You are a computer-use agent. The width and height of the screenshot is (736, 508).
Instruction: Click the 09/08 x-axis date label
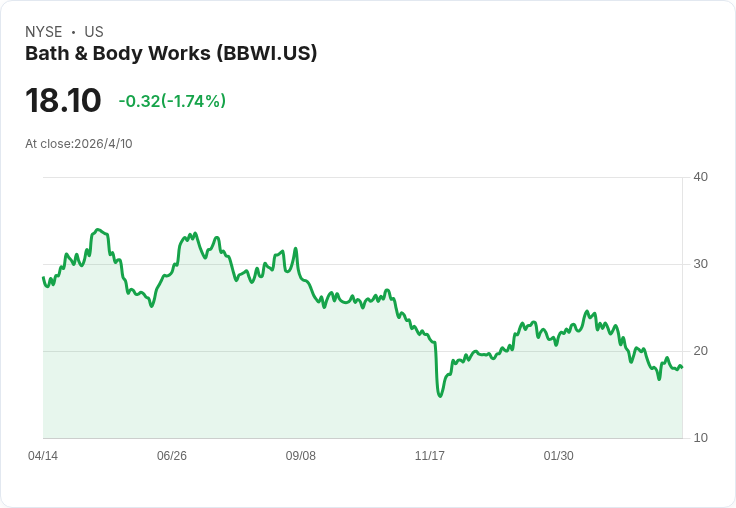[x=300, y=456]
